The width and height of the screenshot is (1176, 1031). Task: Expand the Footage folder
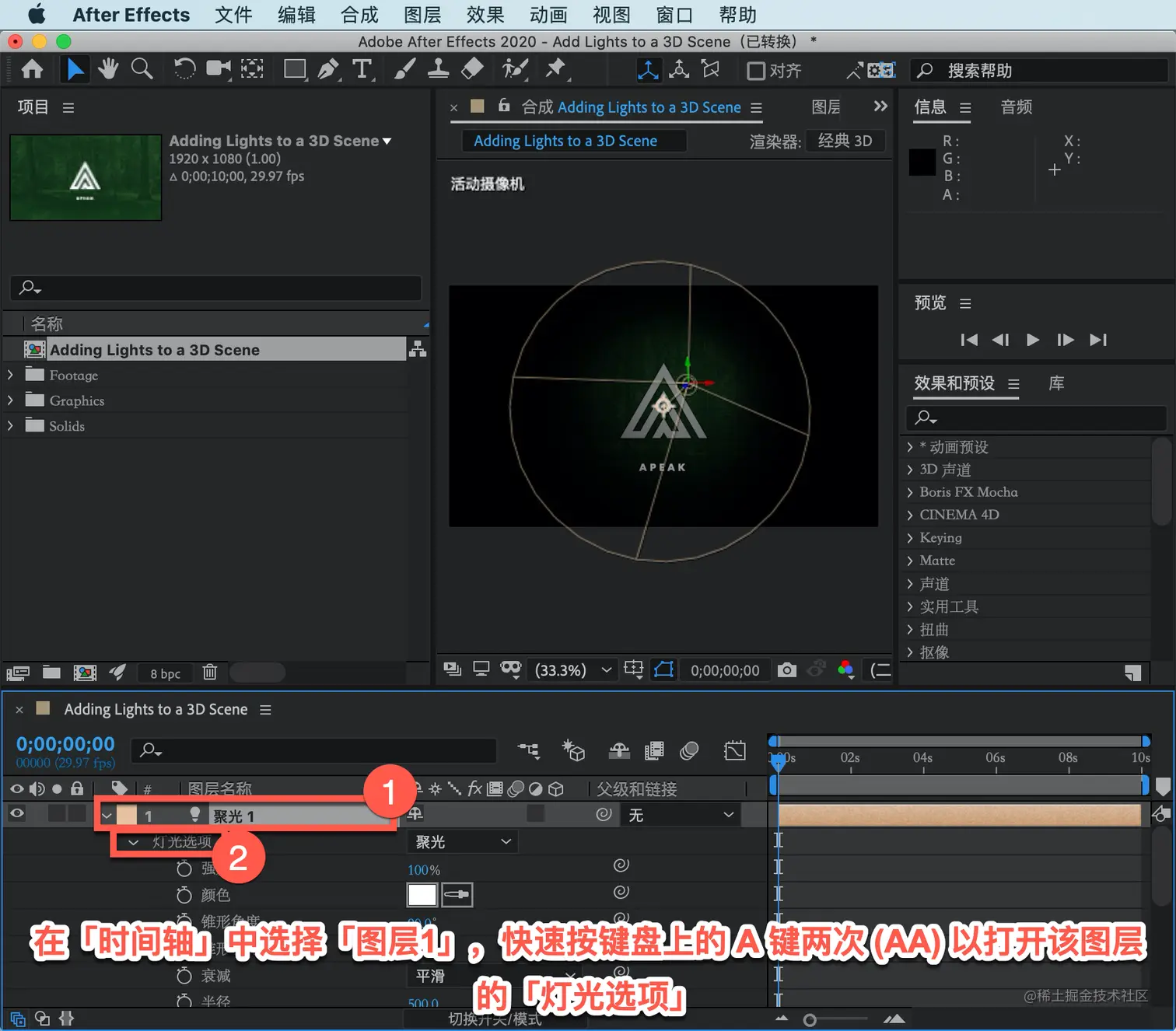[x=10, y=375]
